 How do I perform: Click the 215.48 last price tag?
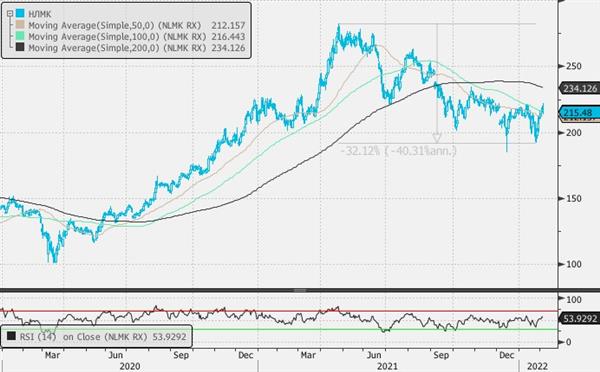pyautogui.click(x=579, y=113)
